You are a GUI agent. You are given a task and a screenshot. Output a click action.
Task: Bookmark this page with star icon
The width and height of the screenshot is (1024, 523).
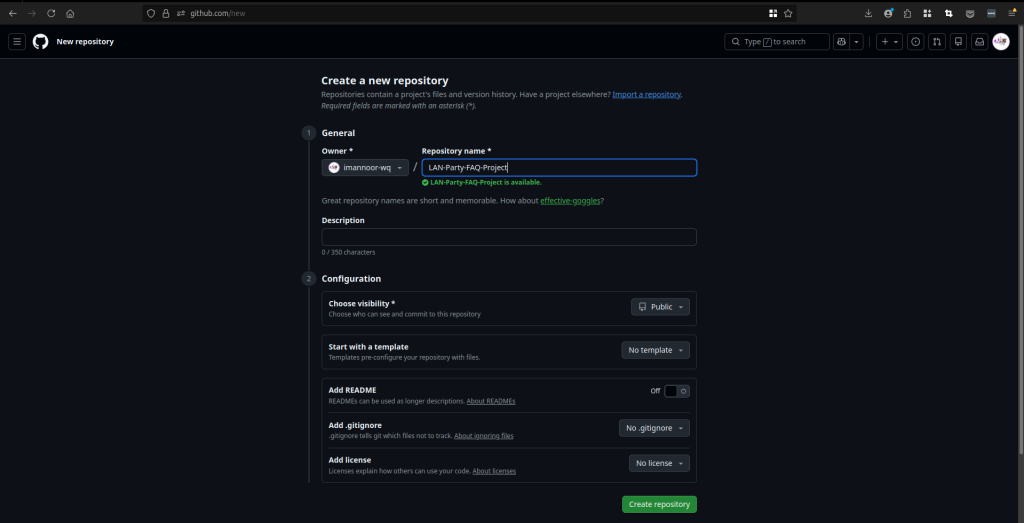coord(788,14)
